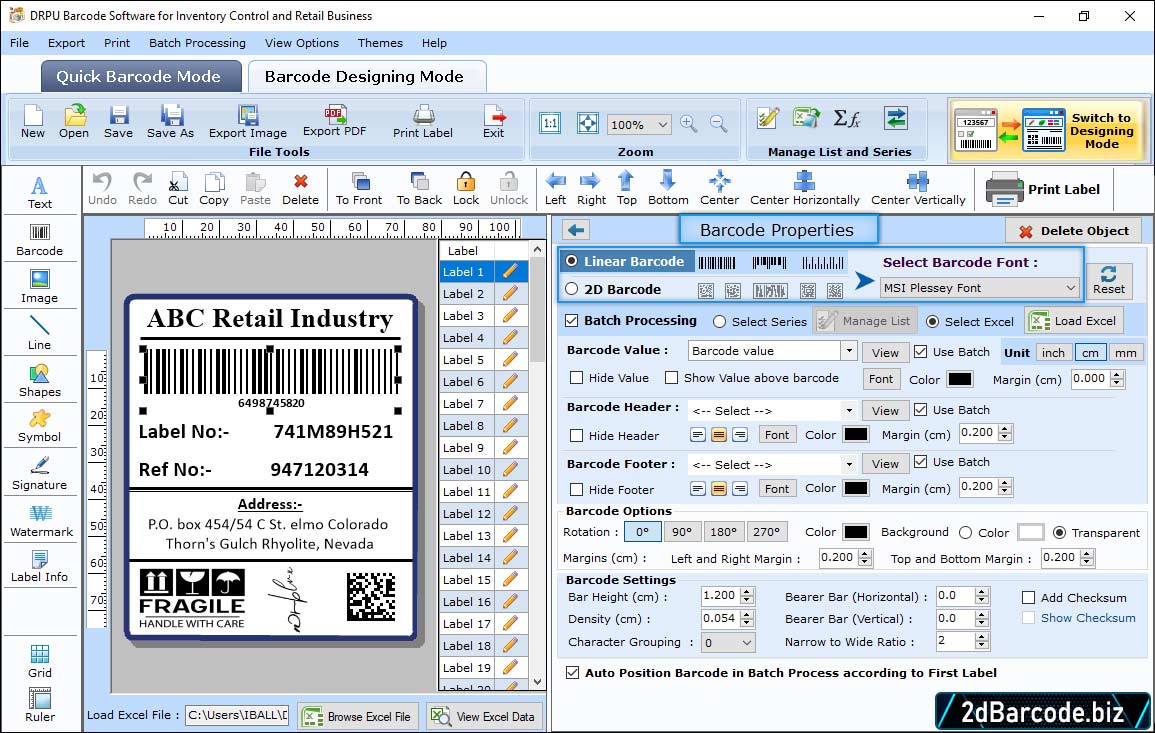Choose the Select Excel radio option

coord(933,322)
